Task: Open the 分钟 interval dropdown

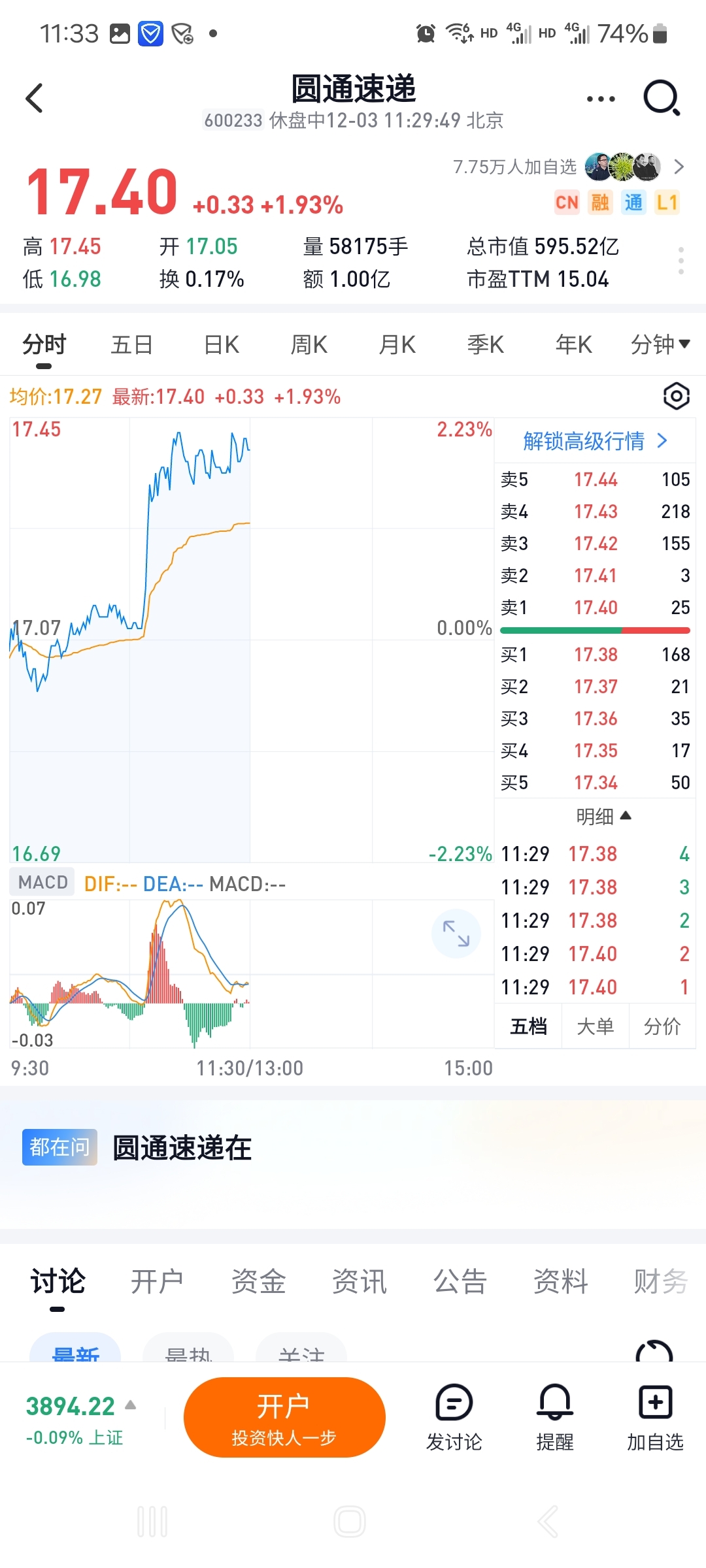Action: (660, 344)
